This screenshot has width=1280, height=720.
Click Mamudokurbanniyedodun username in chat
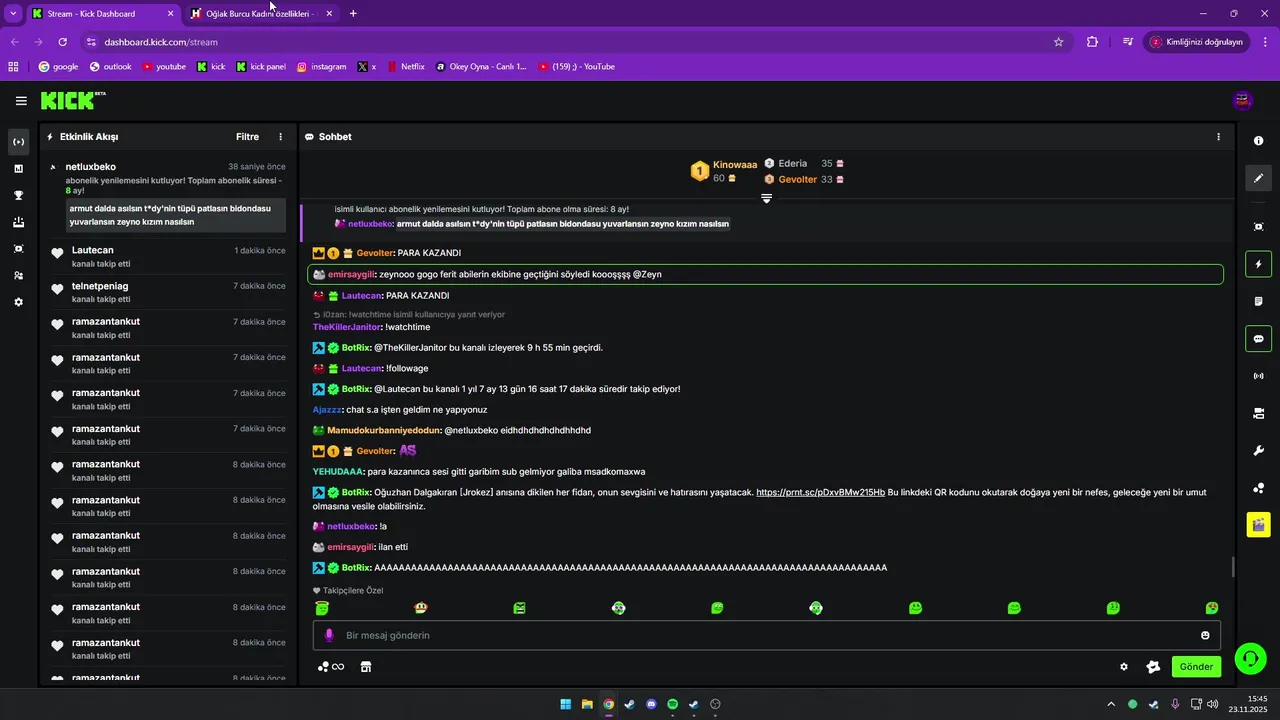point(383,430)
